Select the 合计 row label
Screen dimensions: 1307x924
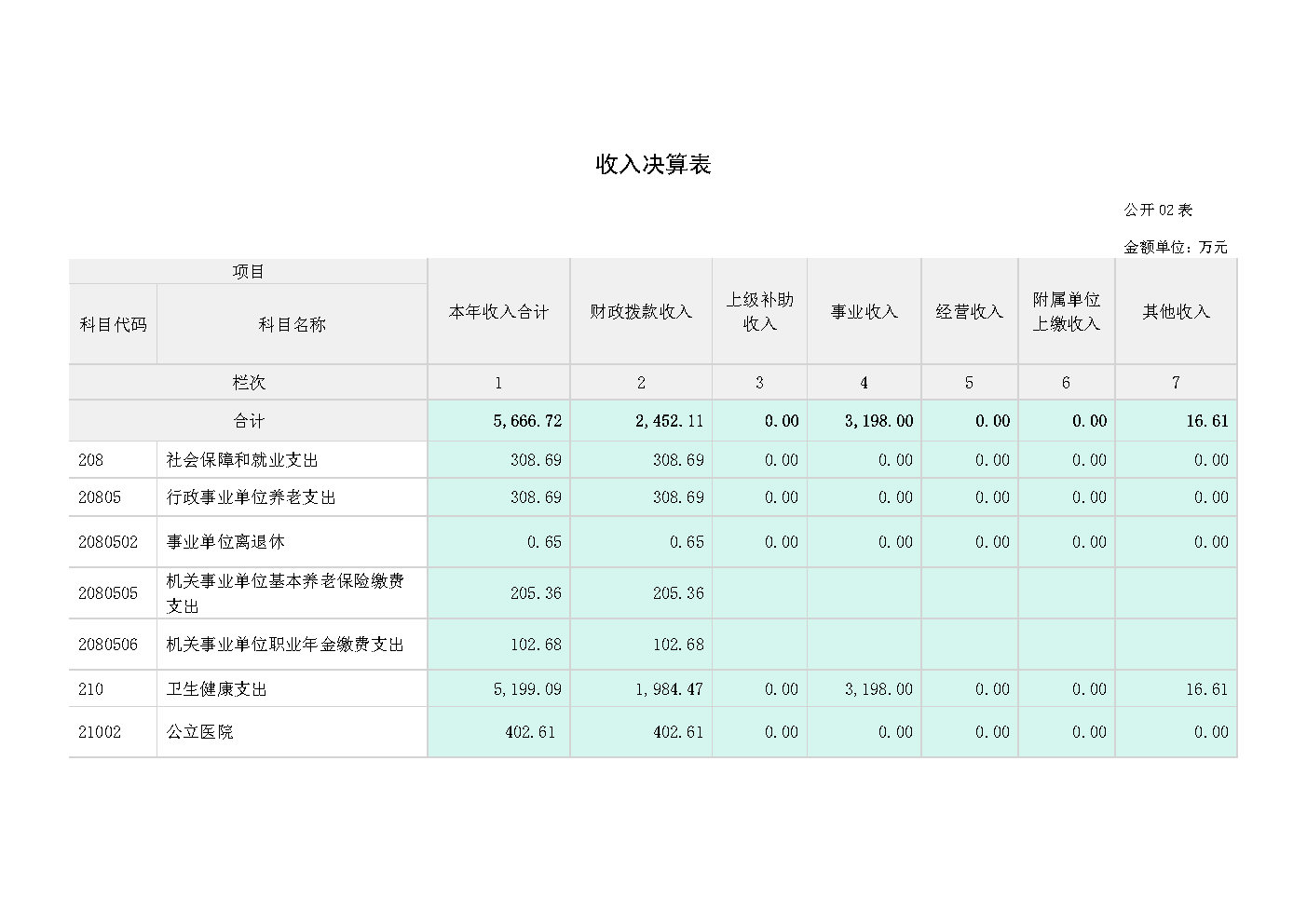tap(248, 421)
